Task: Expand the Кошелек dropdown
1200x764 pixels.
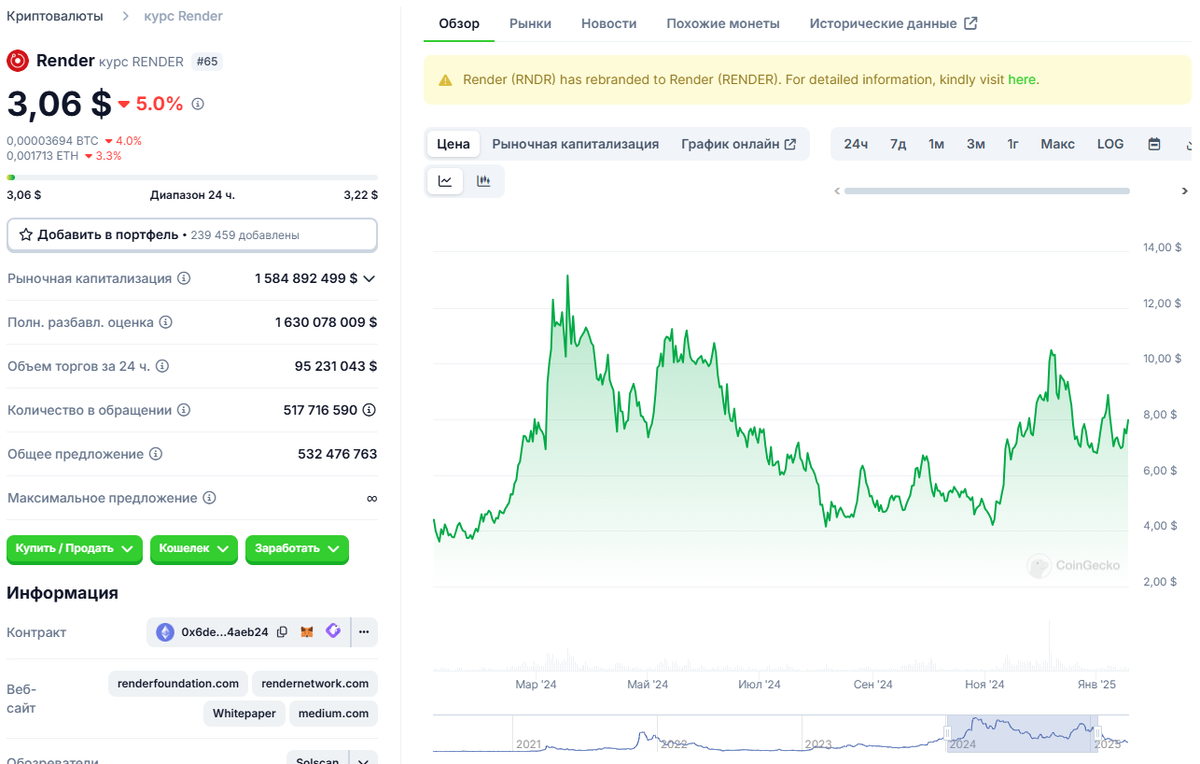Action: [x=193, y=549]
